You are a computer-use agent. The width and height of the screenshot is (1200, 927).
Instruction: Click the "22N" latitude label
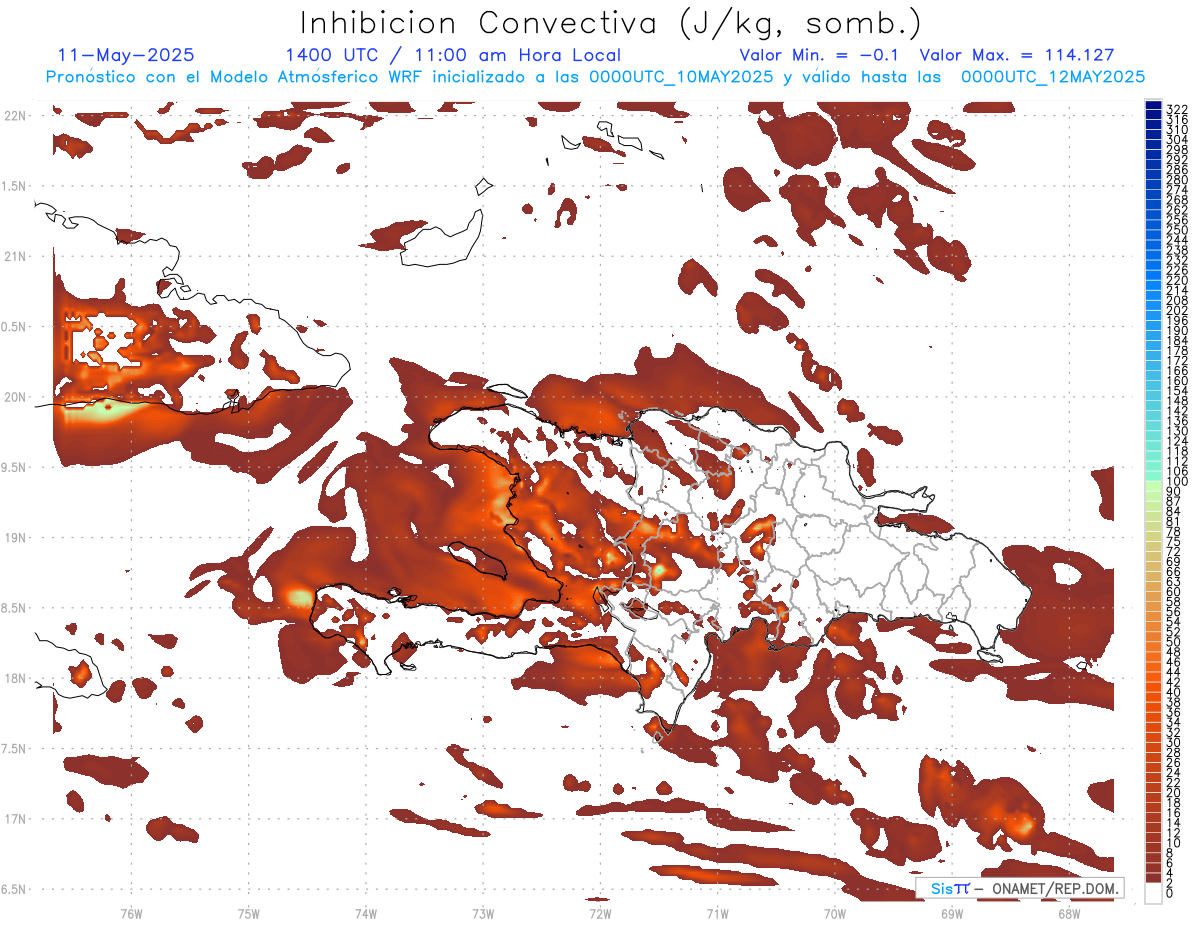pyautogui.click(x=15, y=116)
